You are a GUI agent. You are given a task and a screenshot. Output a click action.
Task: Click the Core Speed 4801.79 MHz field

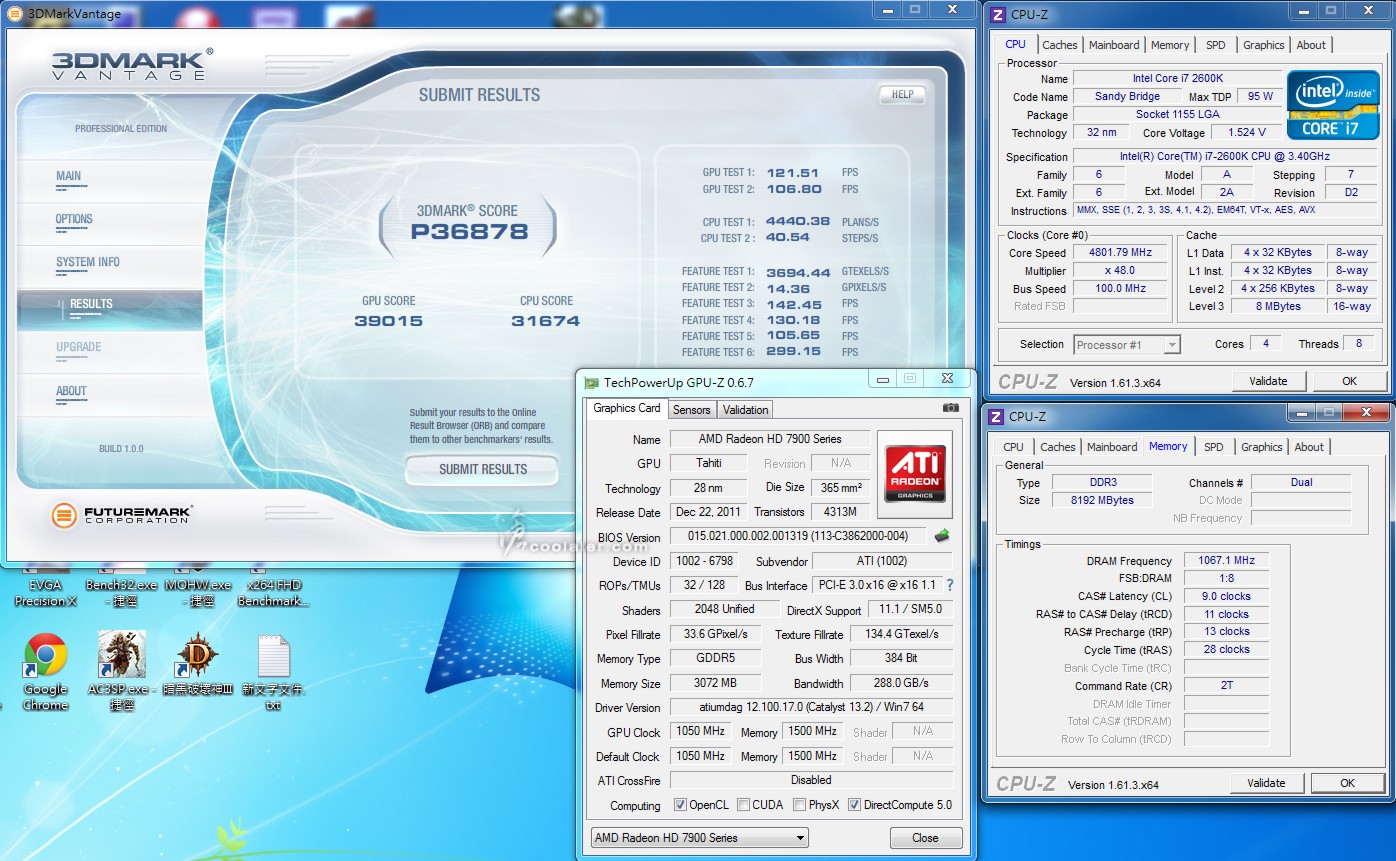(1120, 253)
